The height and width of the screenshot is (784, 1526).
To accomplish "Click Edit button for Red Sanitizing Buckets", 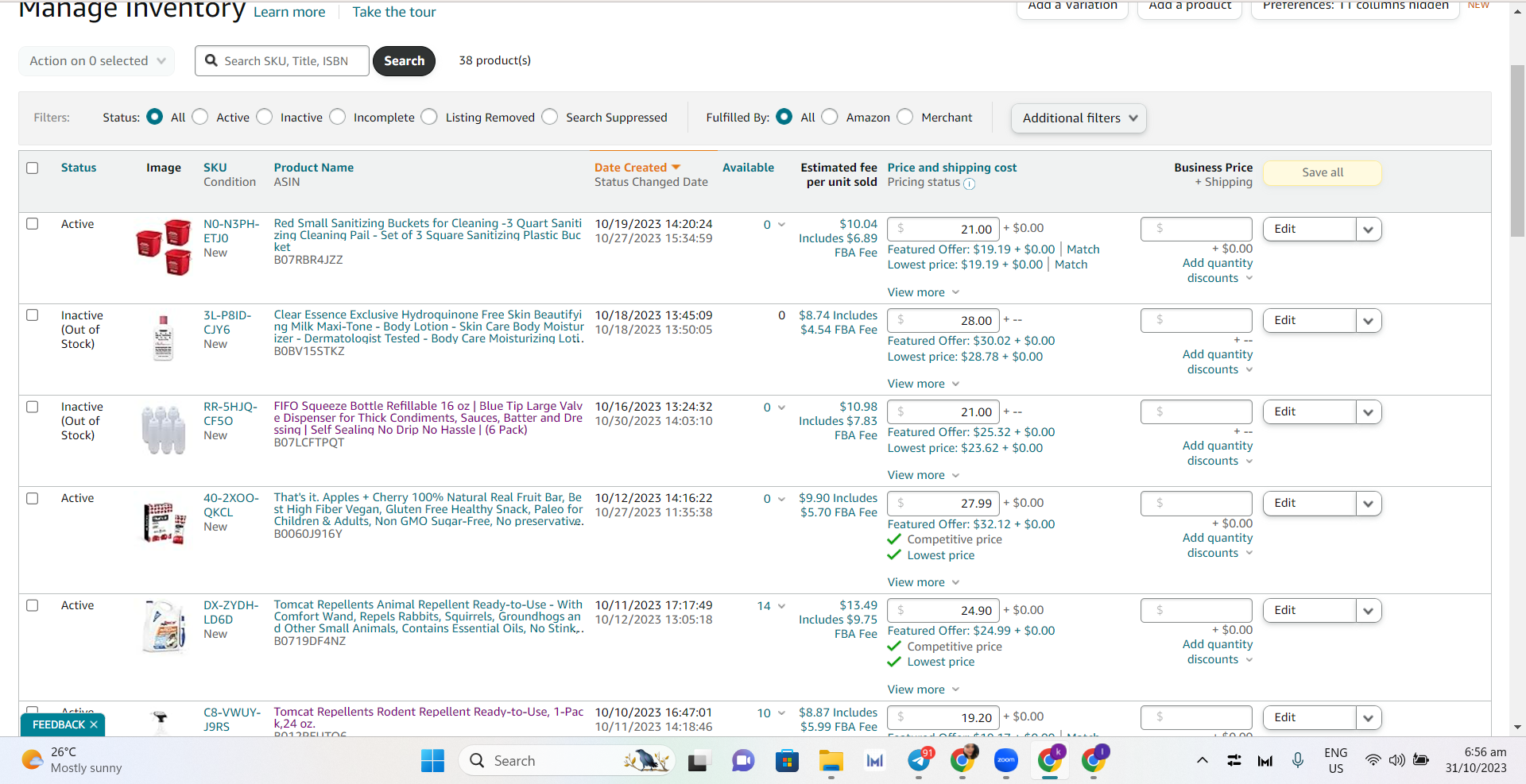I will point(1309,230).
